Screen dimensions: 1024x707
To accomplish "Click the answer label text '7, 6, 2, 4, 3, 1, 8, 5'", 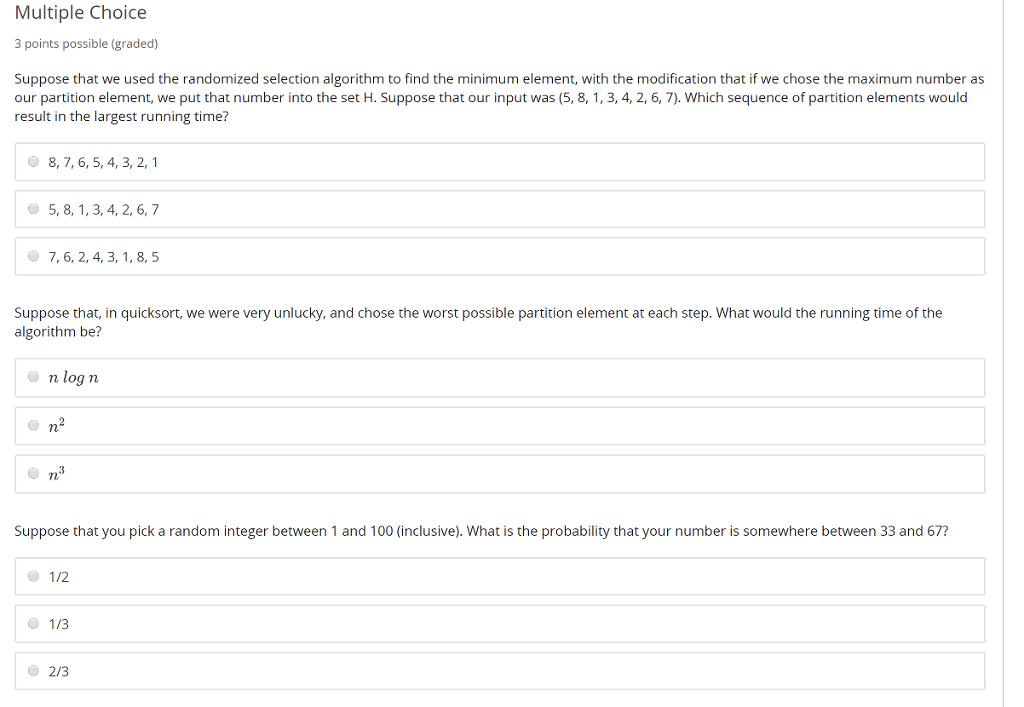I will (103, 257).
